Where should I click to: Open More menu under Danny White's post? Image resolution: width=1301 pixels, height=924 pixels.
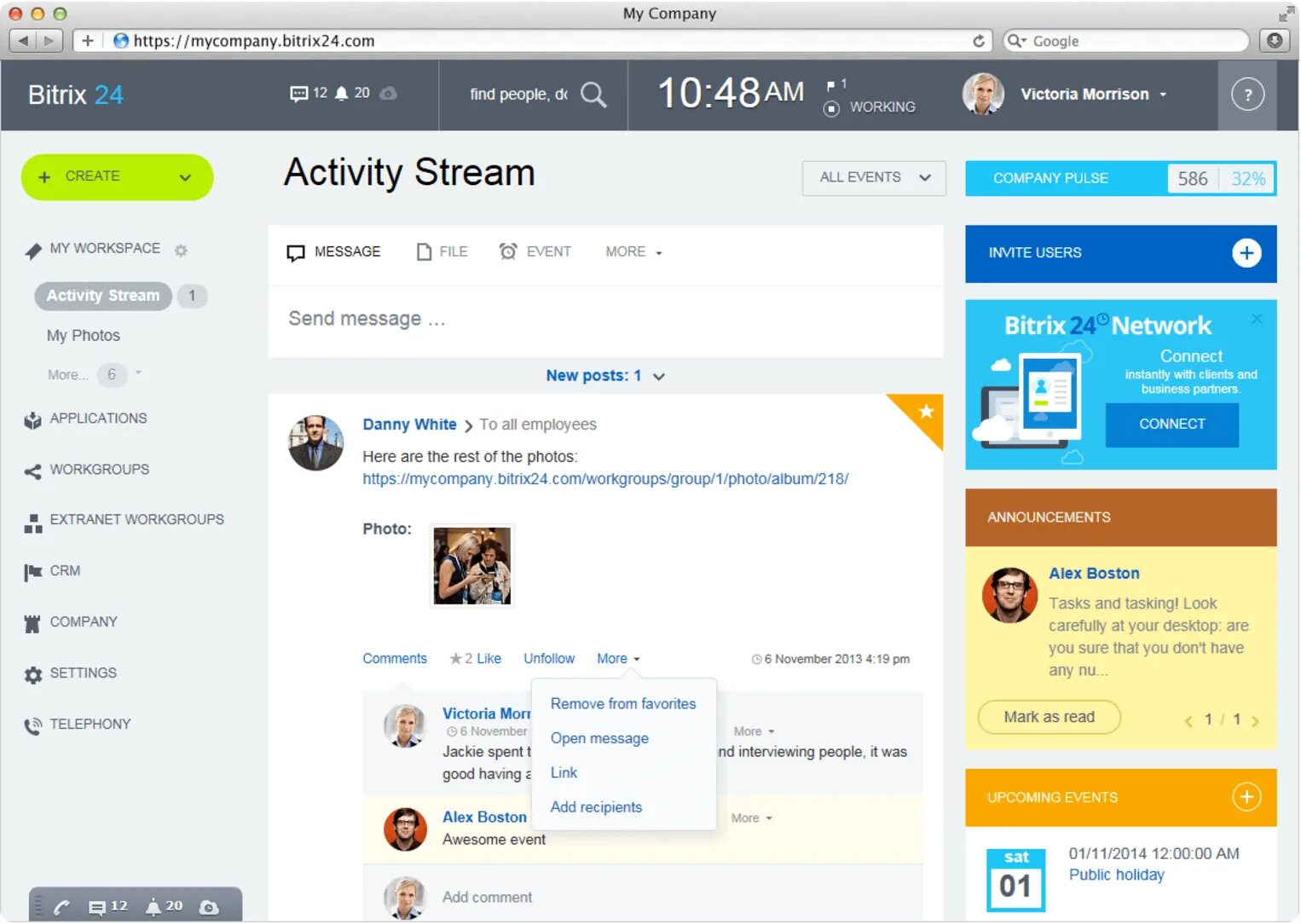click(x=618, y=659)
